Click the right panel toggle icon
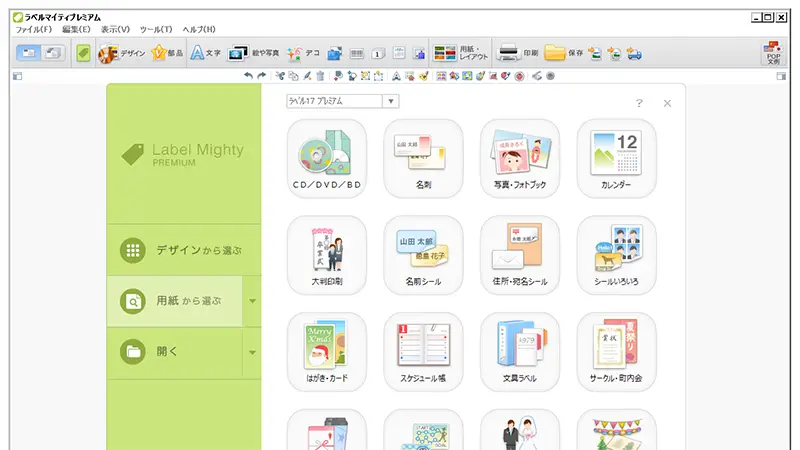The image size is (800, 450). click(x=781, y=76)
